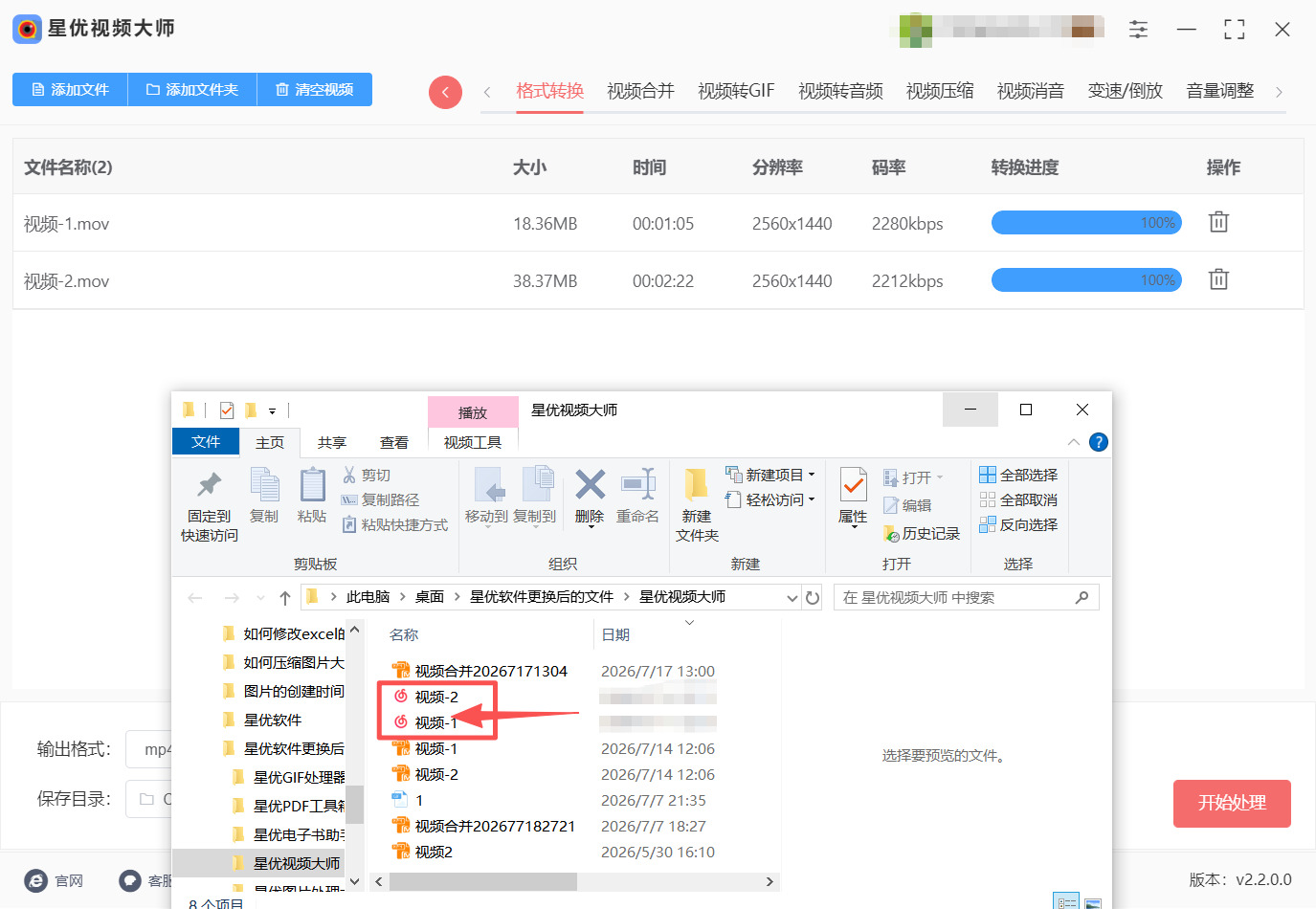Delete 视频-1.mov with its trash icon
Image resolution: width=1316 pixels, height=909 pixels.
[x=1218, y=222]
